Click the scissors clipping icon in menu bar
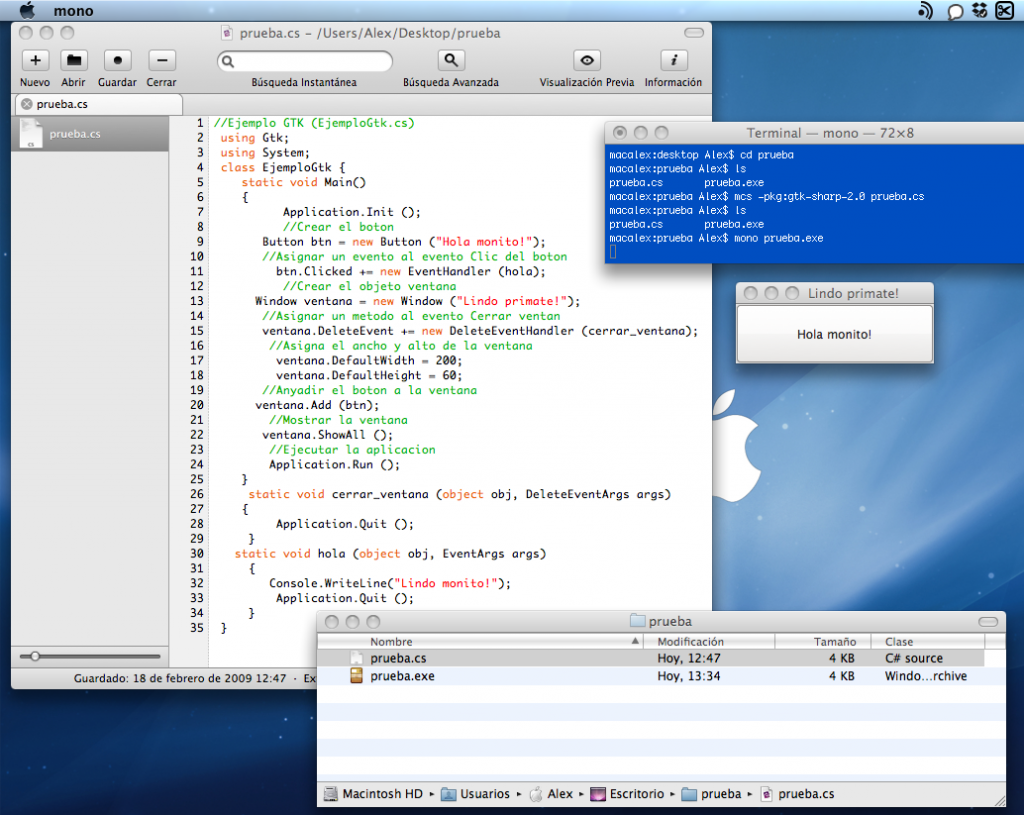Screen dimensions: 1024x815 (x=1005, y=10)
